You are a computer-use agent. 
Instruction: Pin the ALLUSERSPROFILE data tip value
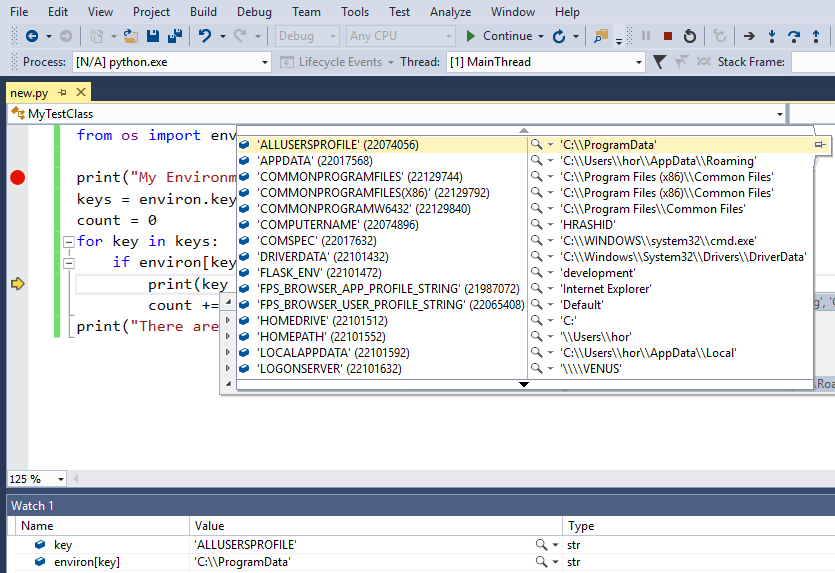click(x=820, y=145)
